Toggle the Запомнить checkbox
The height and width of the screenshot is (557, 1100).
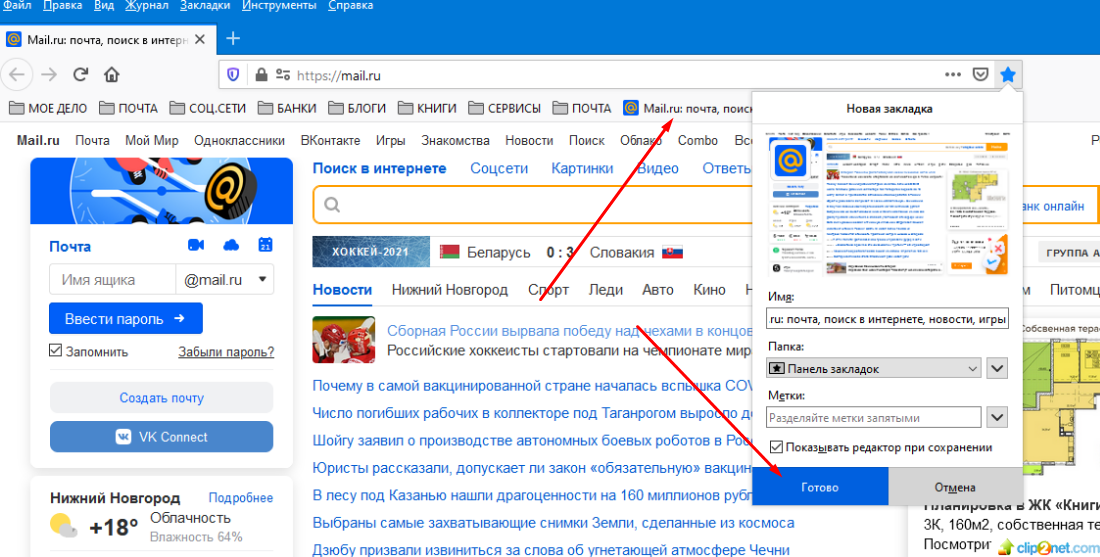(x=55, y=349)
